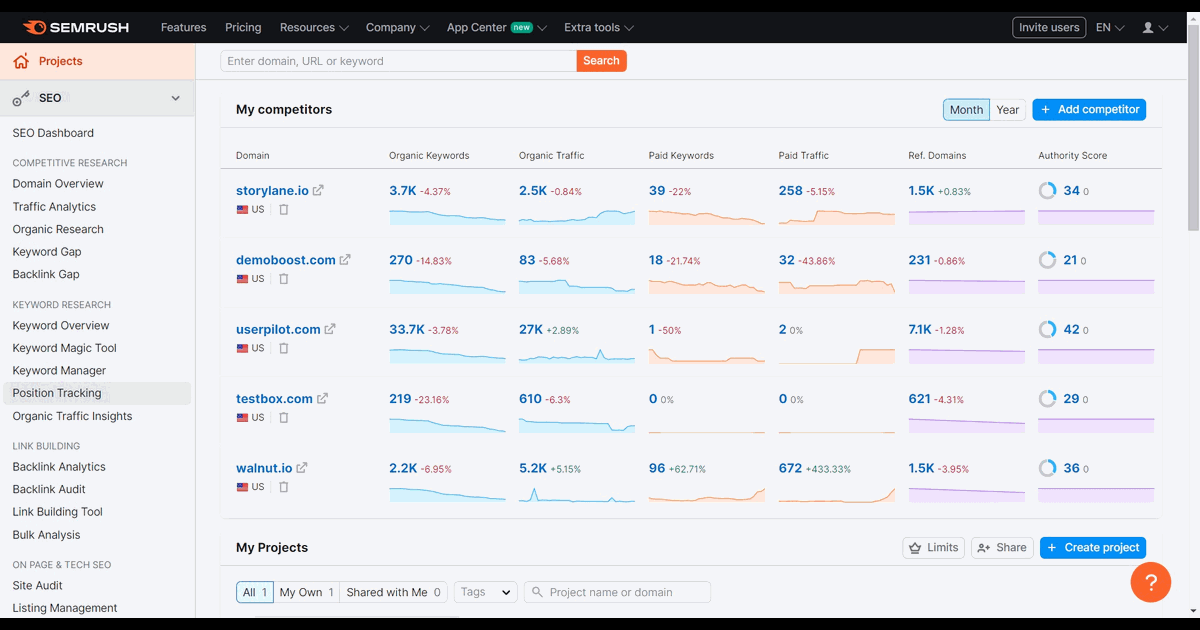Open Pricing in top navigation

tap(243, 28)
